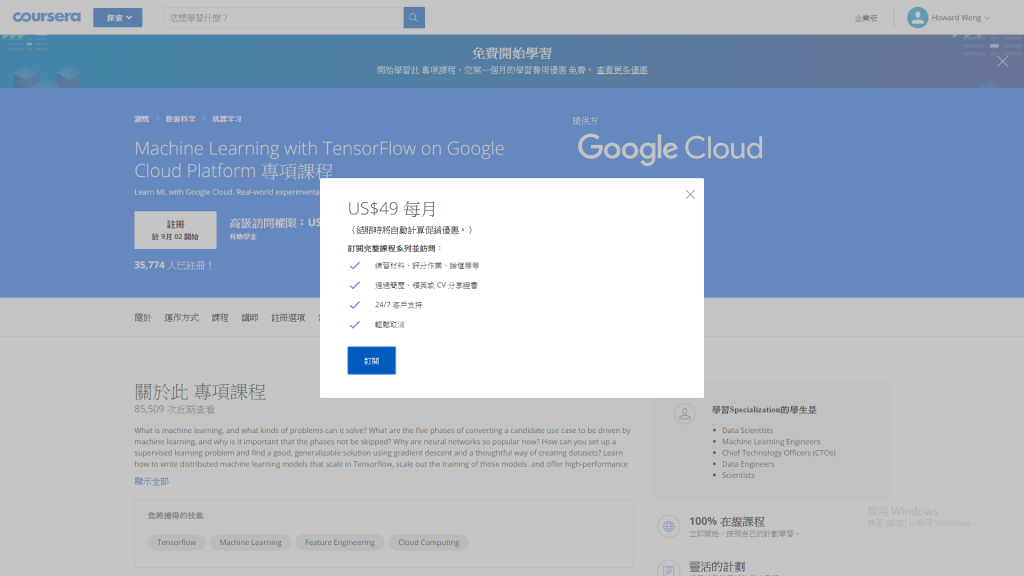Focus the course search input field
Image resolution: width=1024 pixels, height=576 pixels.
point(283,18)
